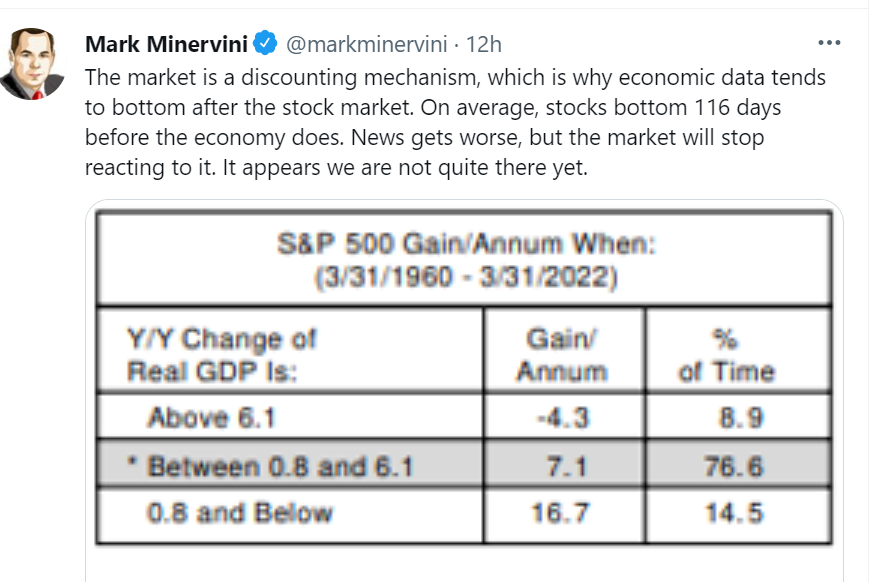
Task: Open the tweet via the 12h timestamp
Action: (x=485, y=43)
